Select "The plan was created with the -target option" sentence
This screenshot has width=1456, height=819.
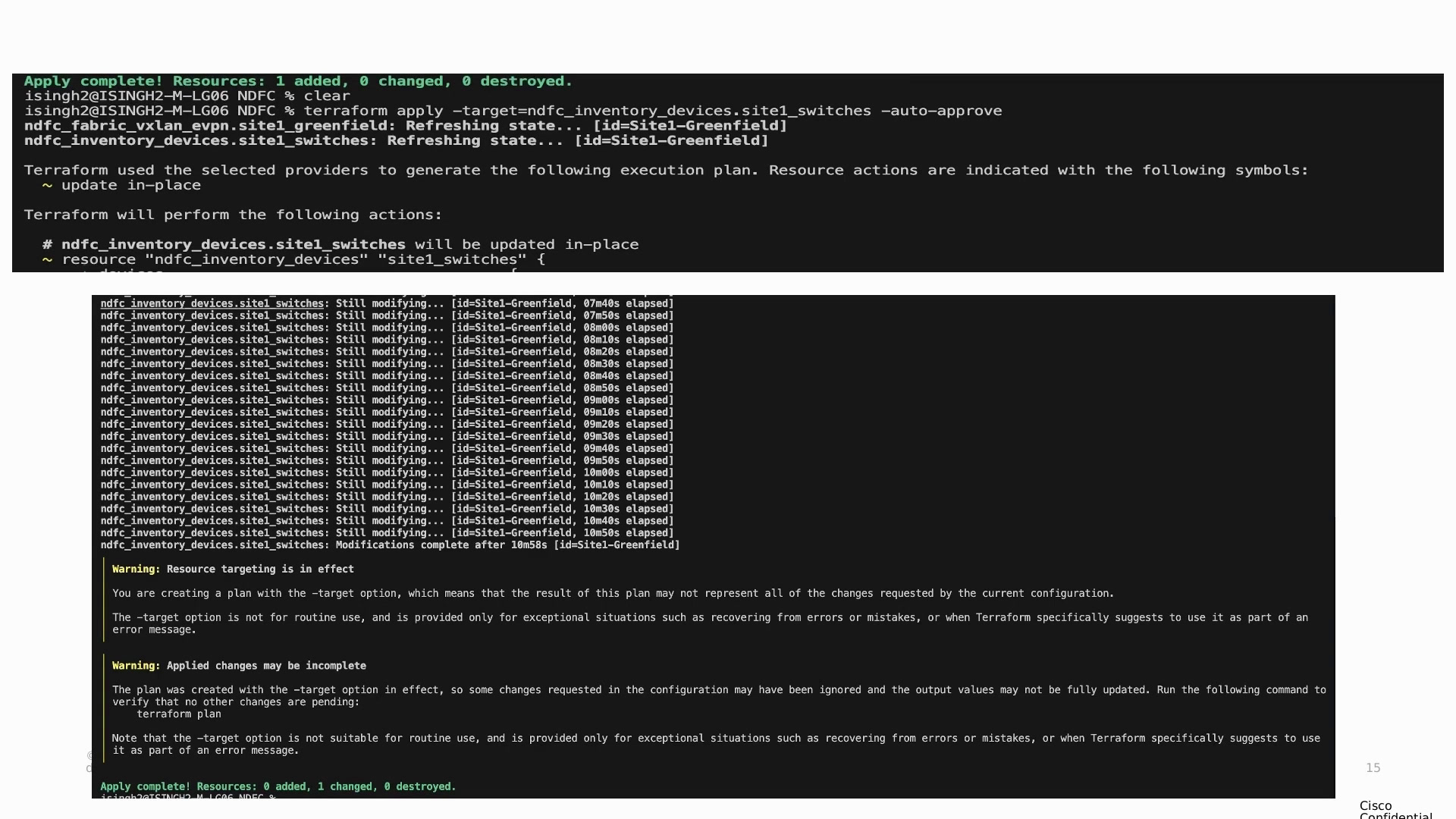[719, 696]
